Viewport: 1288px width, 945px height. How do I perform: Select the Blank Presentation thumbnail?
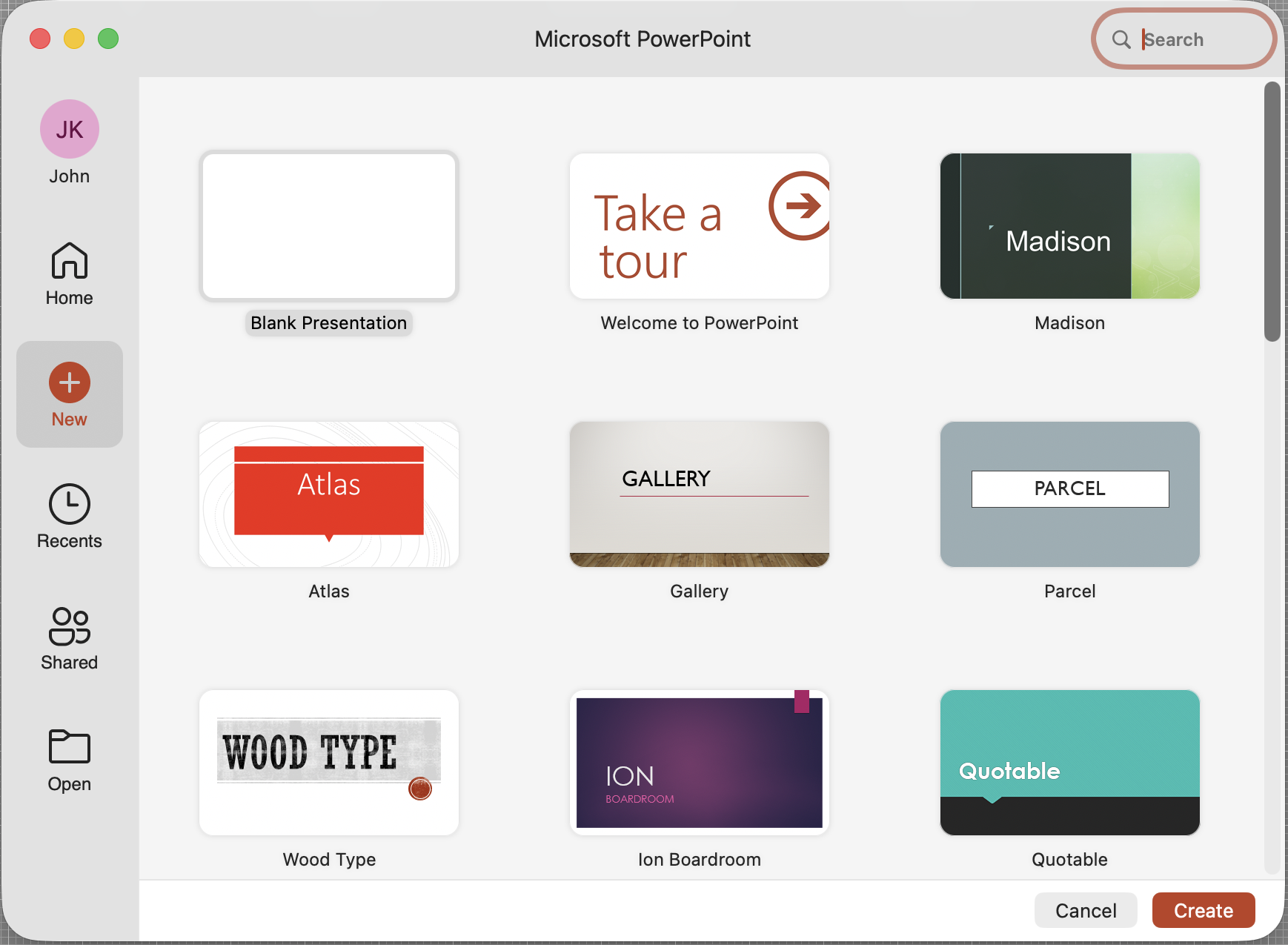329,226
